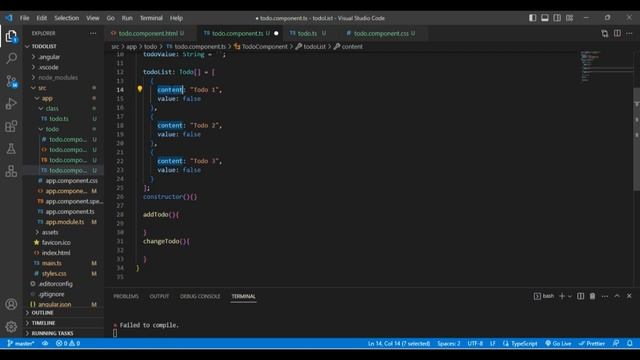Expand the node_modules folder
Image resolution: width=640 pixels, height=360 pixels.
63,77
